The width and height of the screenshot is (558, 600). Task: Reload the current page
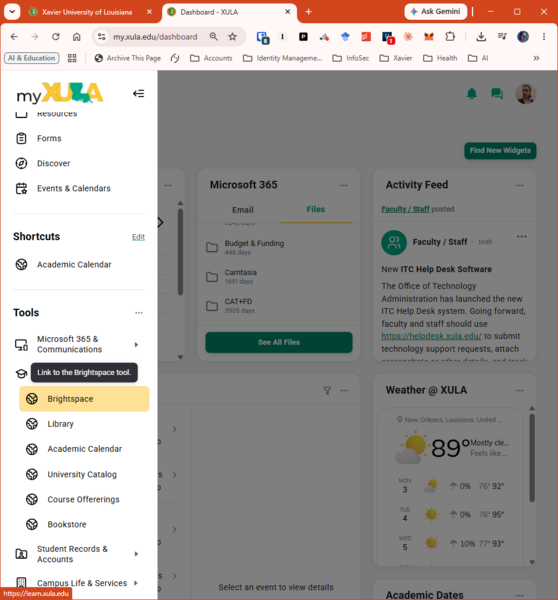56,37
